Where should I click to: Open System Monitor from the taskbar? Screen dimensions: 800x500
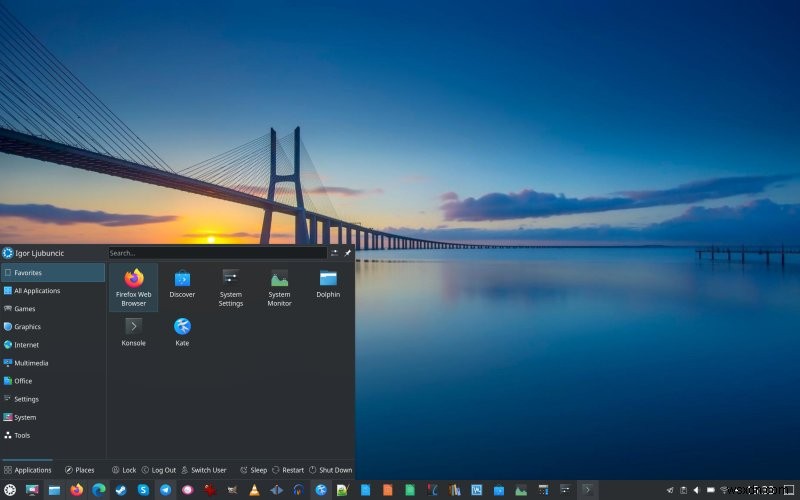click(521, 490)
